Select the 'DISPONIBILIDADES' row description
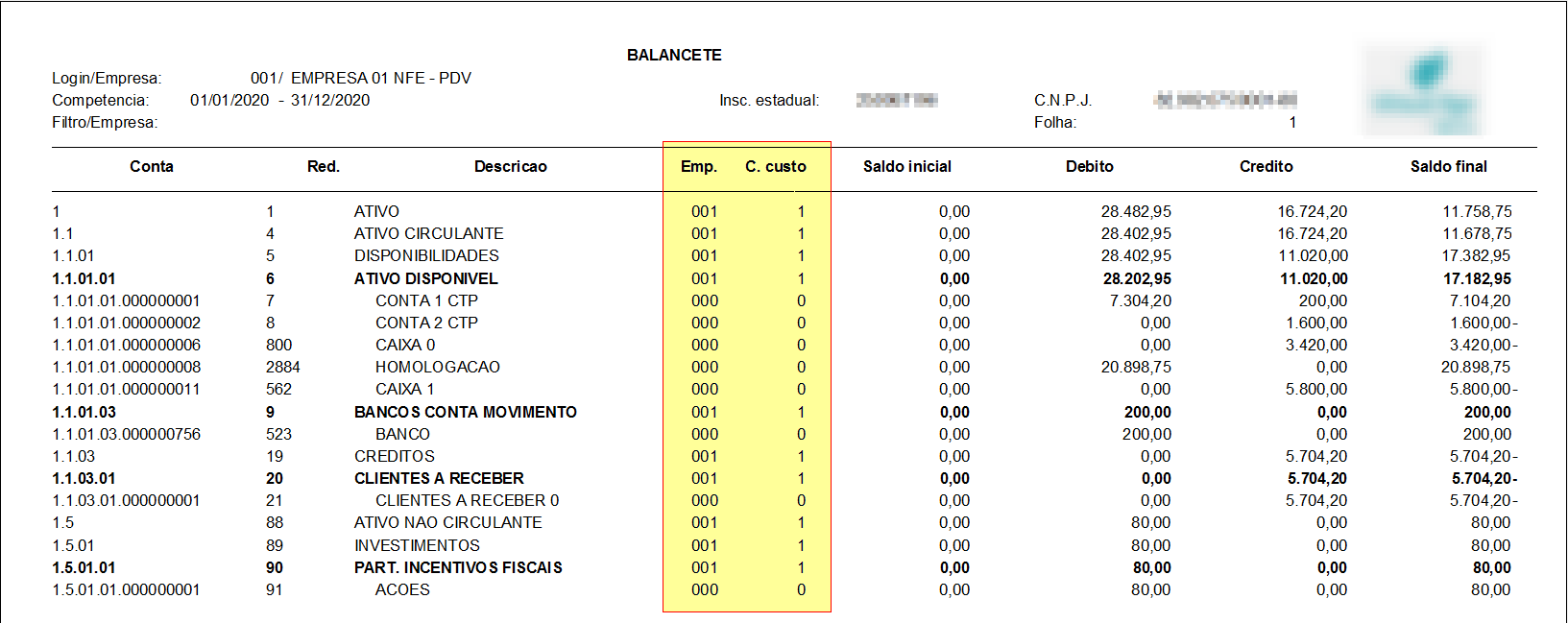 click(x=426, y=255)
